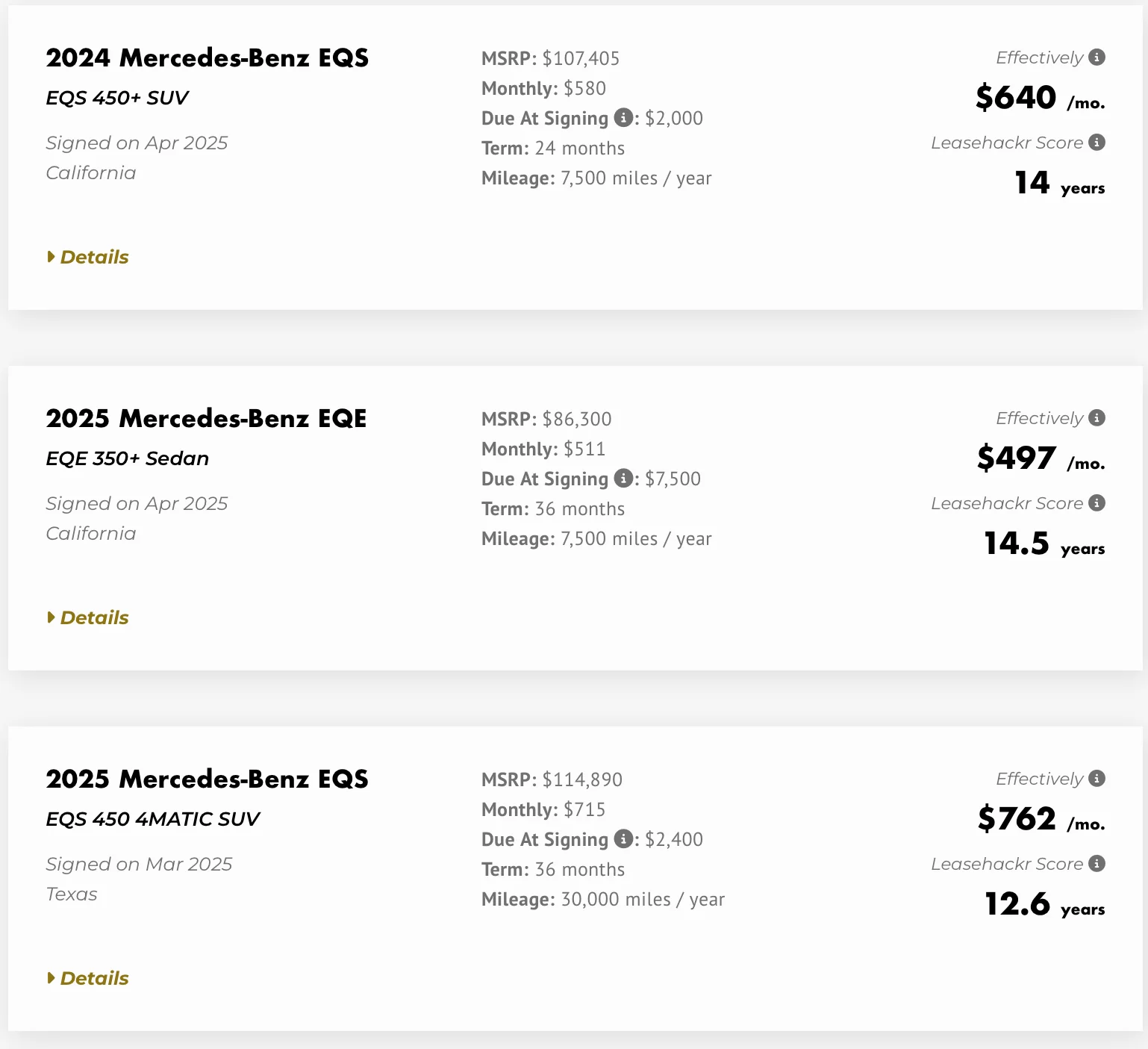
Task: Click Due At Signing info icon for $2,400
Action: [x=624, y=839]
